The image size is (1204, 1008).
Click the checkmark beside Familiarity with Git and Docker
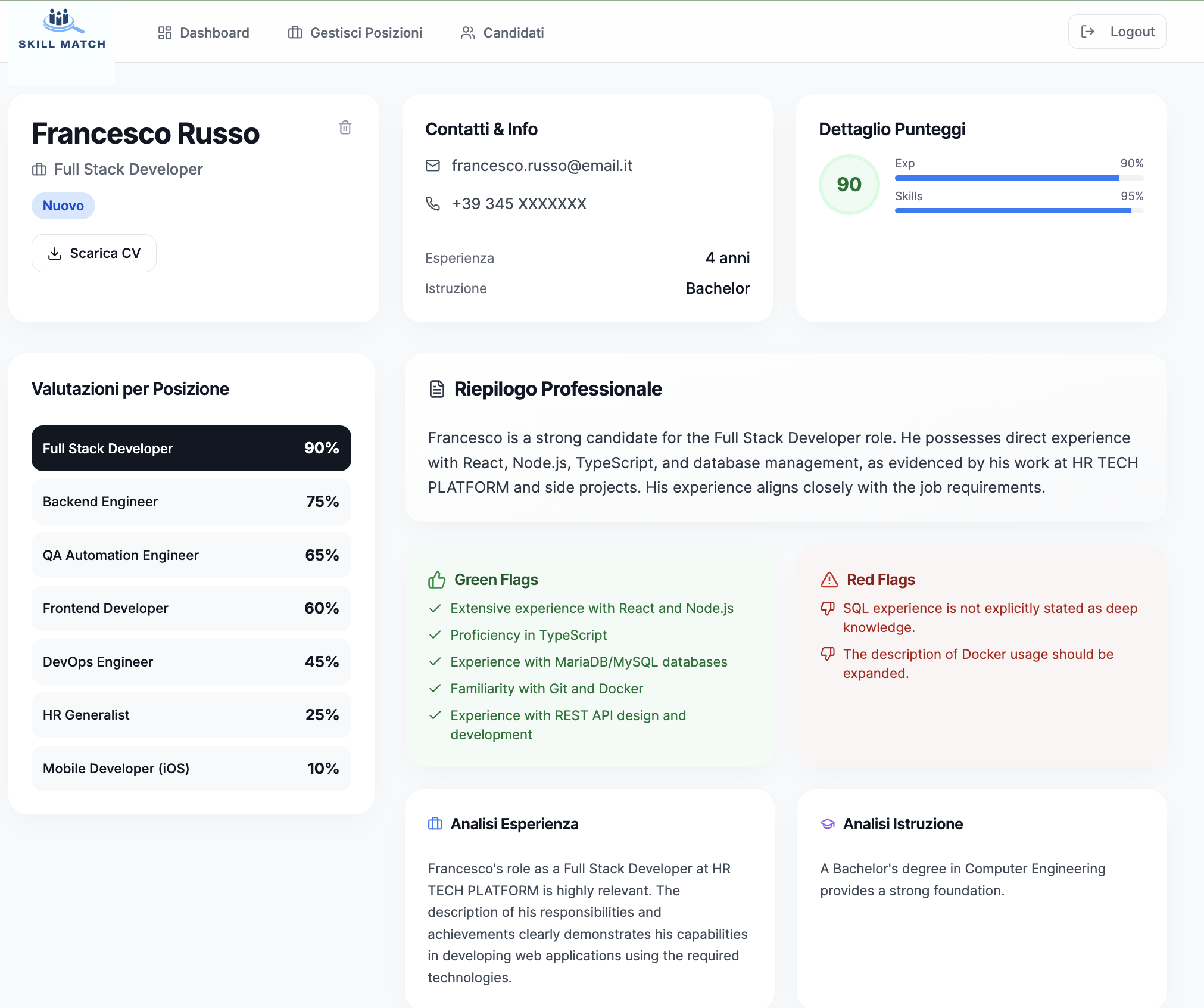435,689
